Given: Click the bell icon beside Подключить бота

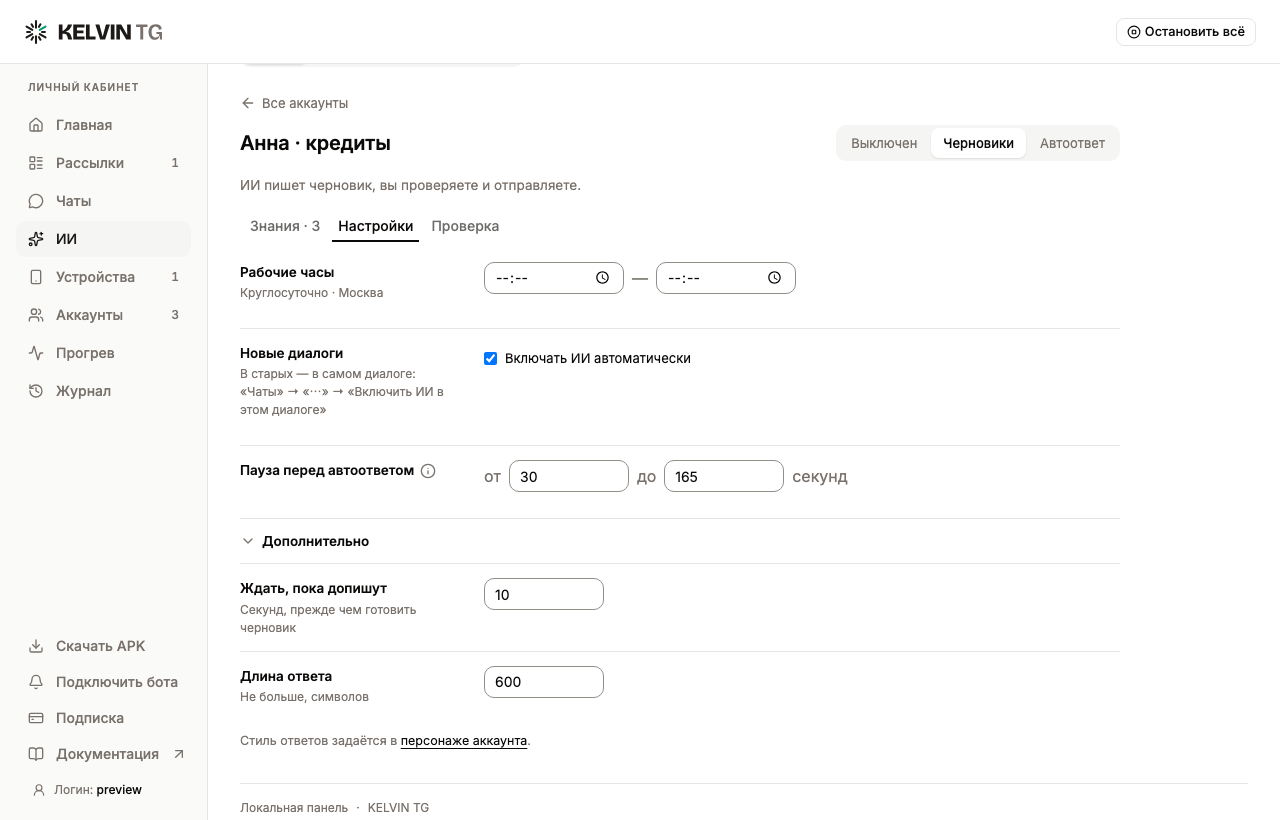Looking at the screenshot, I should pyautogui.click(x=36, y=682).
